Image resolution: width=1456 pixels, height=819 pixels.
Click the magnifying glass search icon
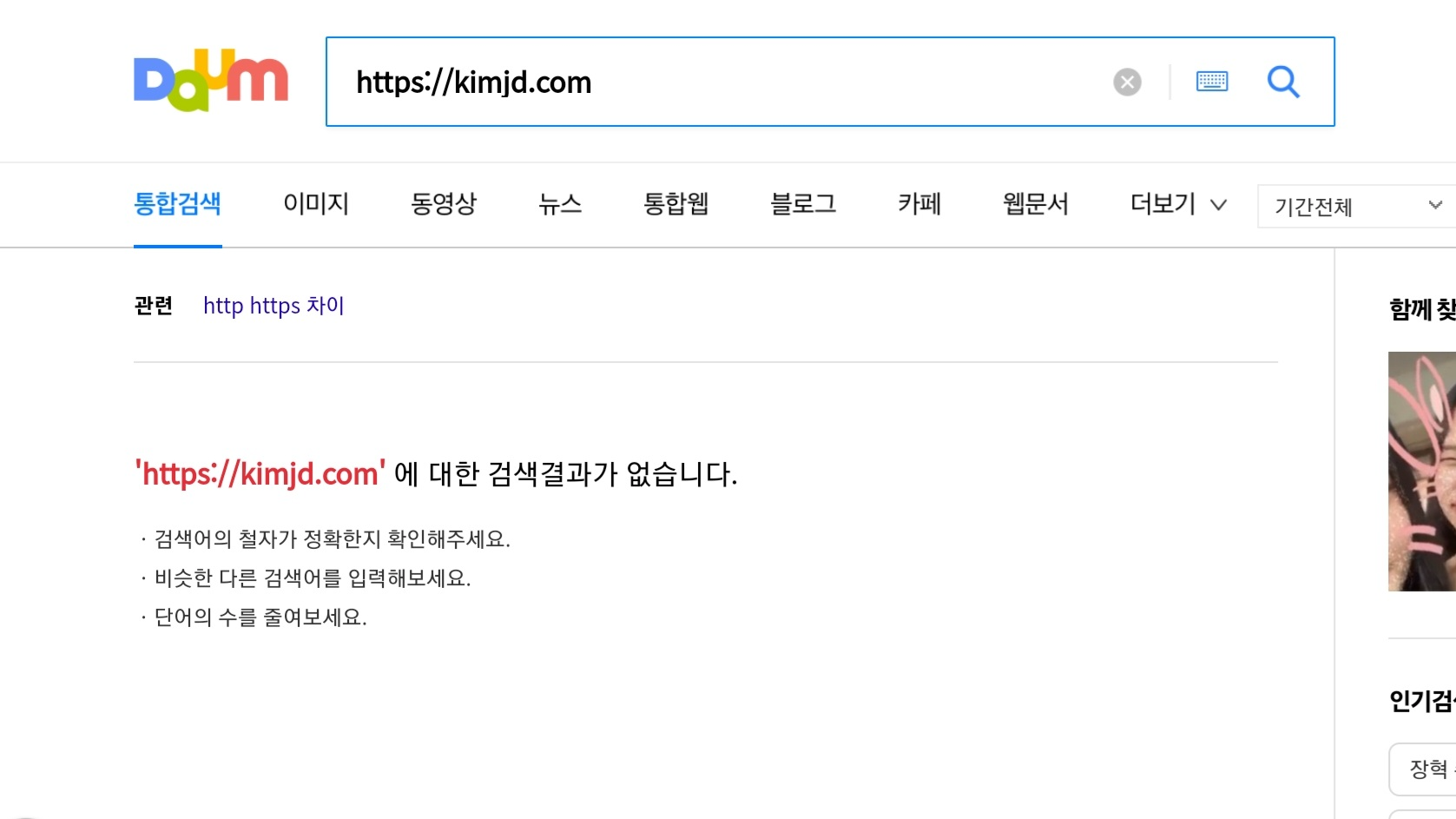click(1284, 82)
